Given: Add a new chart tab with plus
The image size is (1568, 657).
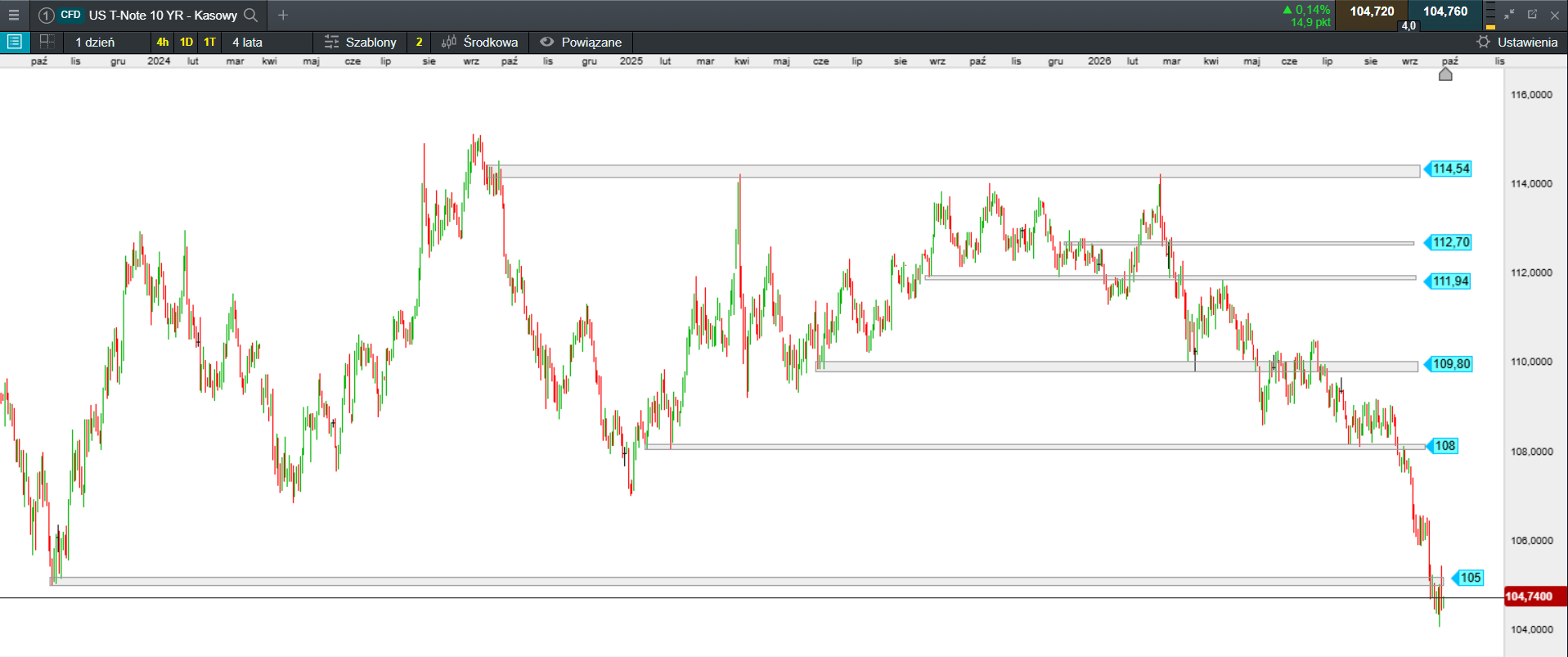Looking at the screenshot, I should pyautogui.click(x=283, y=15).
